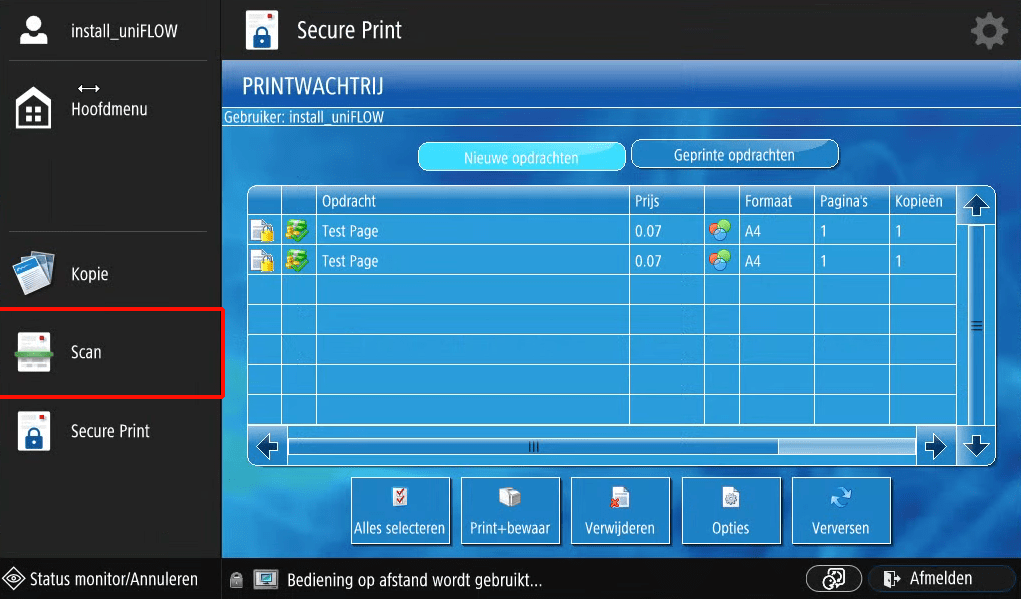
Task: Open the settings gear icon
Action: coord(988,30)
